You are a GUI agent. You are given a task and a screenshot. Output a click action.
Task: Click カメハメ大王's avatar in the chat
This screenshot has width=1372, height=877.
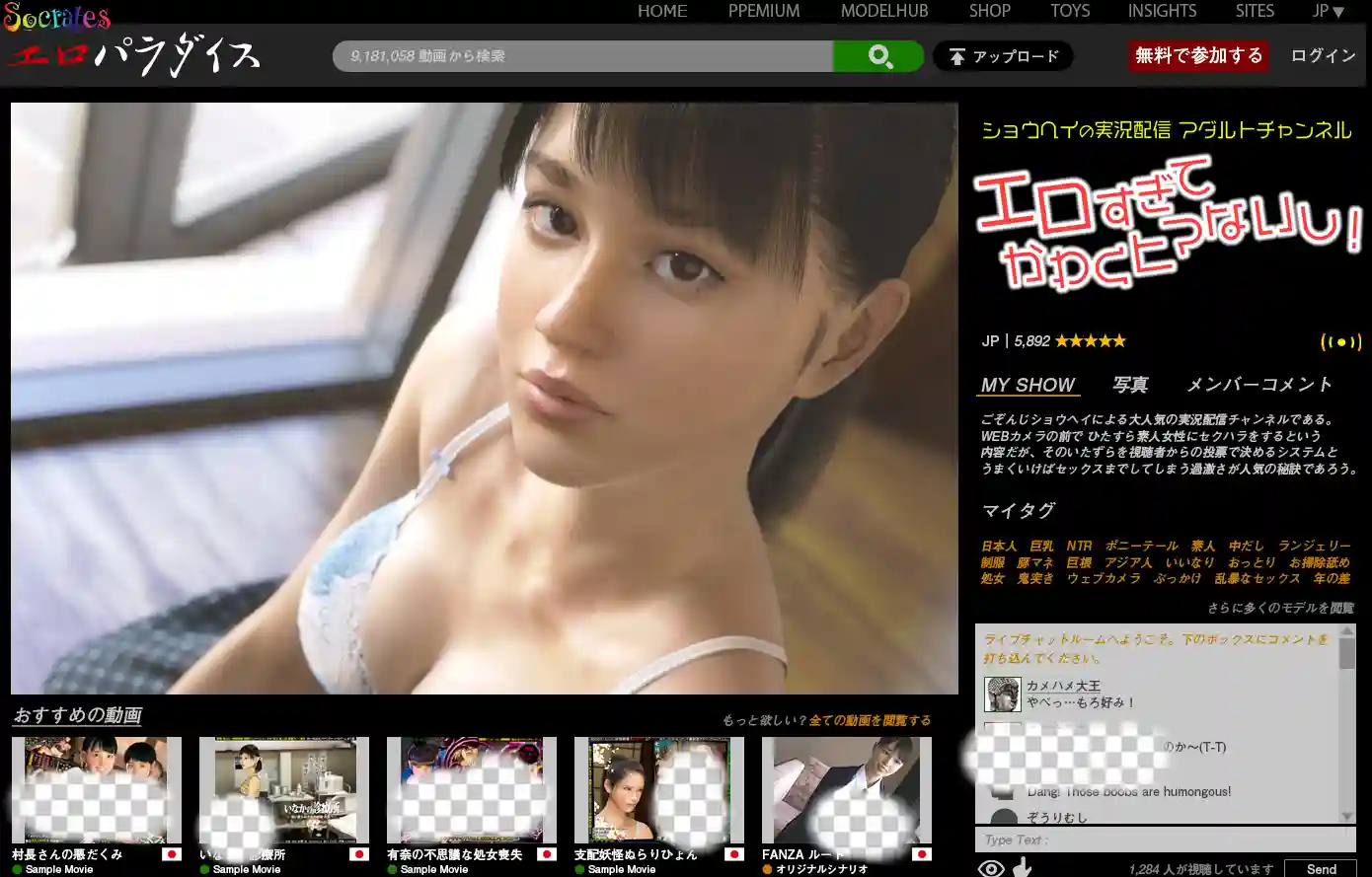(x=1004, y=694)
